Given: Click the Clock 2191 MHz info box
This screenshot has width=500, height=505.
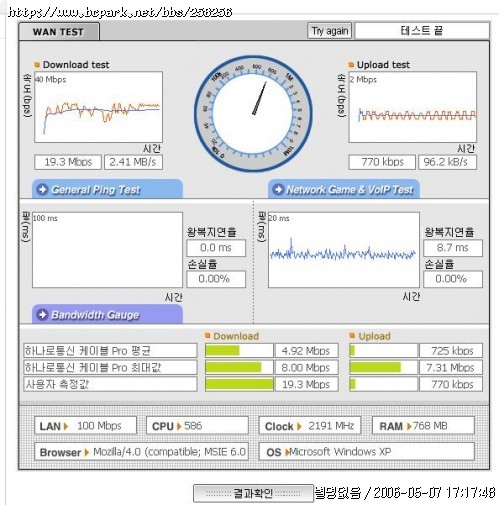Looking at the screenshot, I should [310, 425].
